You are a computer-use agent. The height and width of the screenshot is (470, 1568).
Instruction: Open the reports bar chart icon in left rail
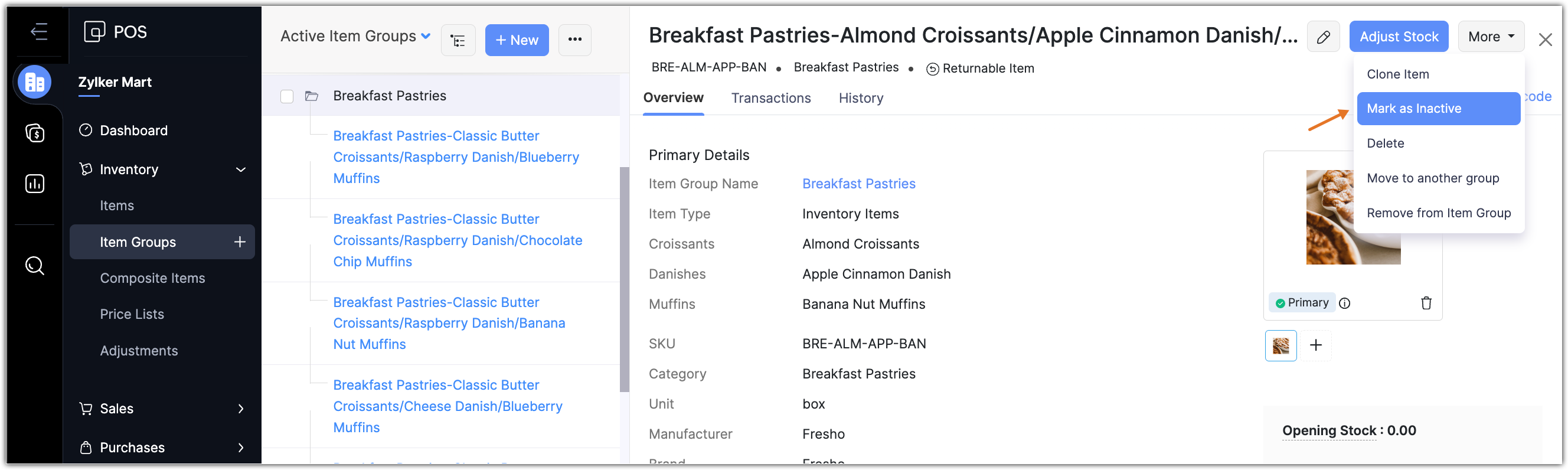click(35, 183)
